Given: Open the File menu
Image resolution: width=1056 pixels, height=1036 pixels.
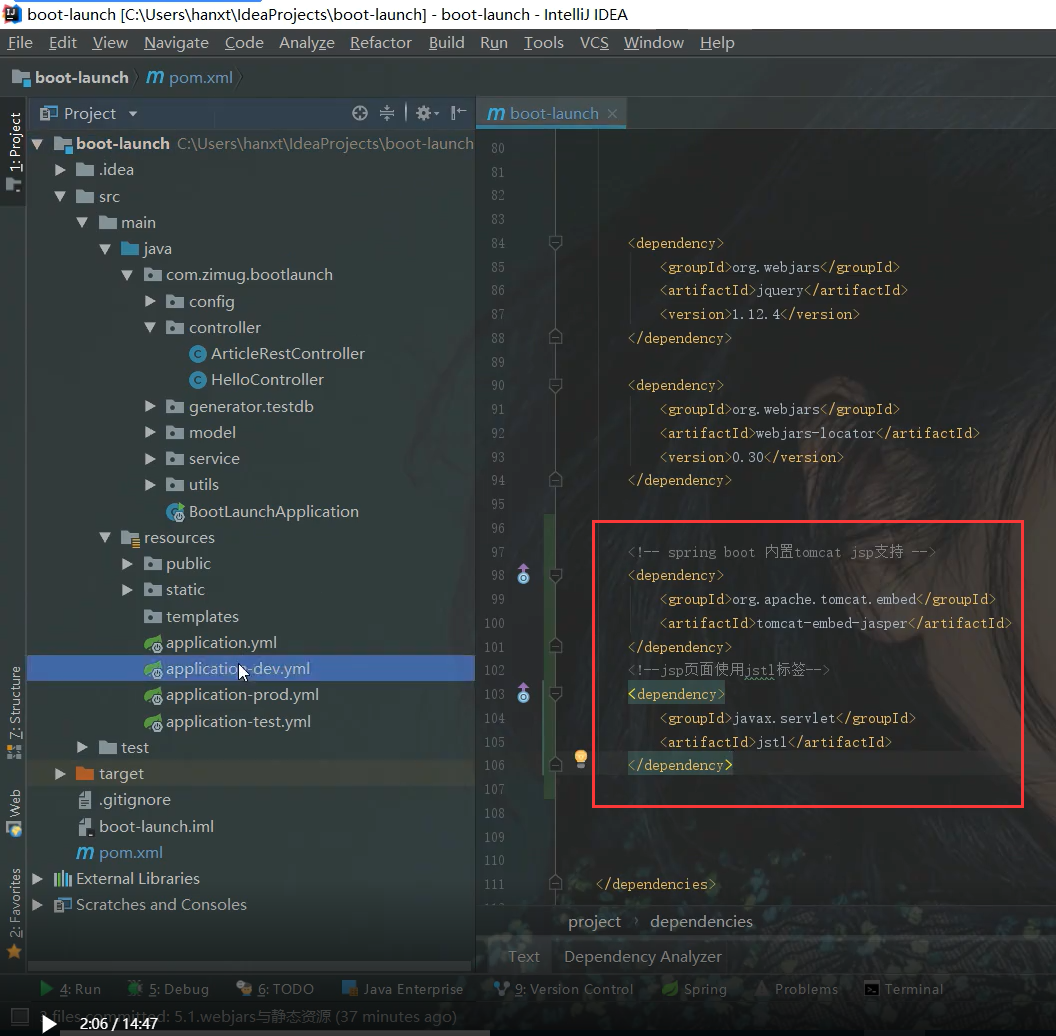Looking at the screenshot, I should 20,43.
